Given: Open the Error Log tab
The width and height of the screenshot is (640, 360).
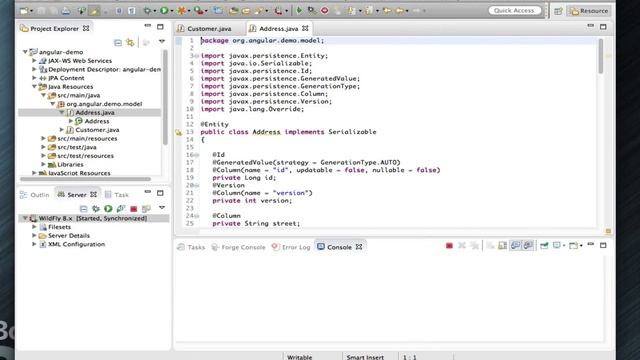Looking at the screenshot, I should pos(291,247).
